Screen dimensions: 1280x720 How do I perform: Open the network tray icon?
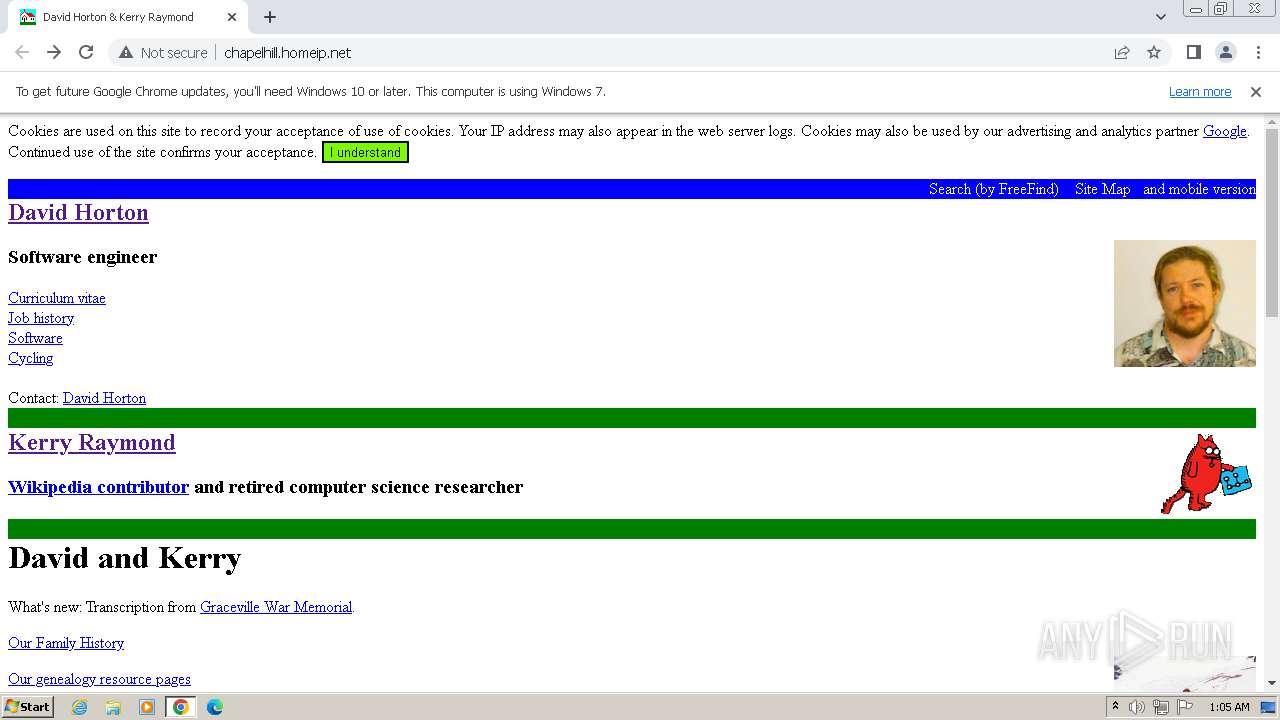(x=1161, y=707)
